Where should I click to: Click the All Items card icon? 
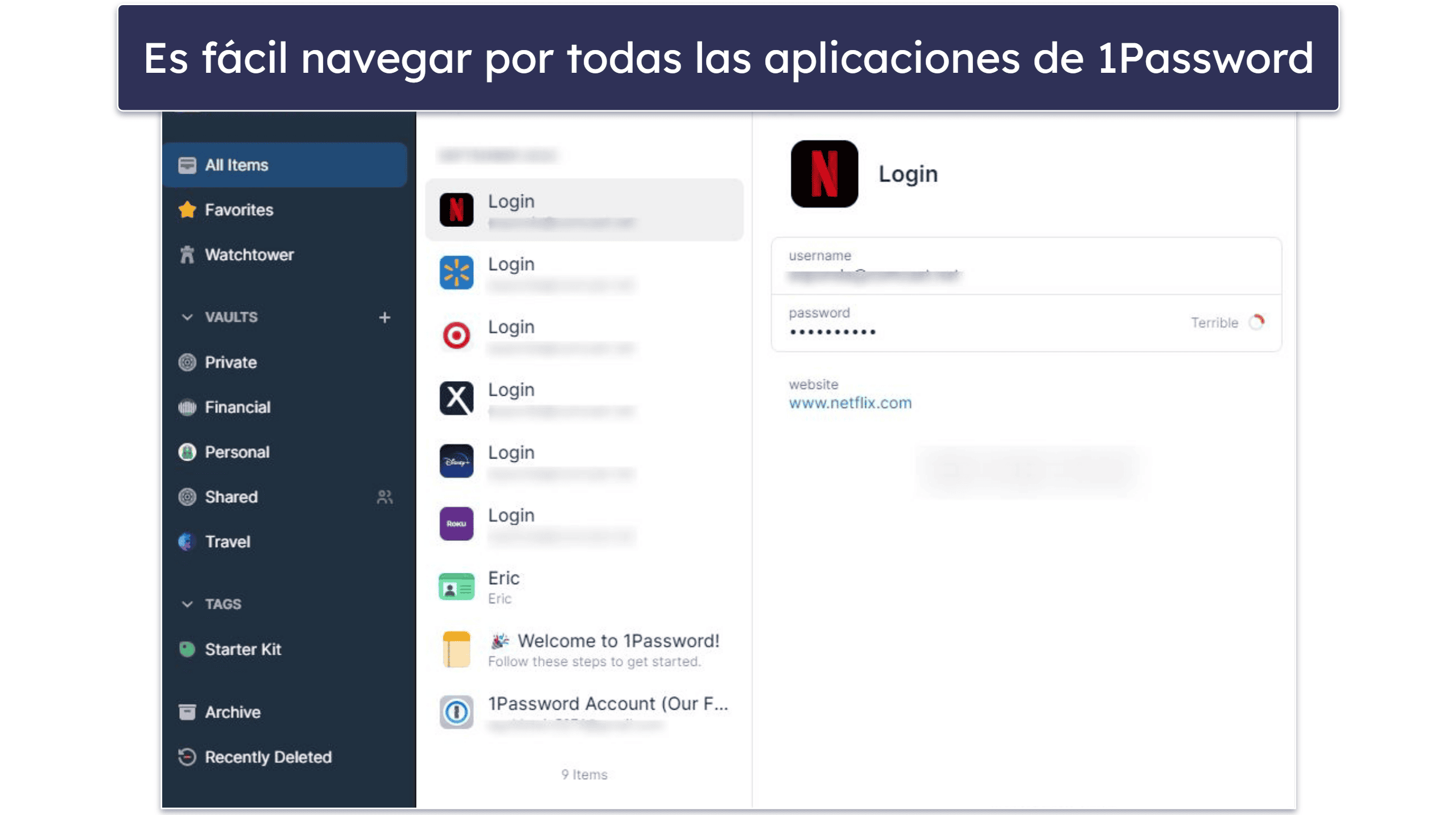point(187,165)
